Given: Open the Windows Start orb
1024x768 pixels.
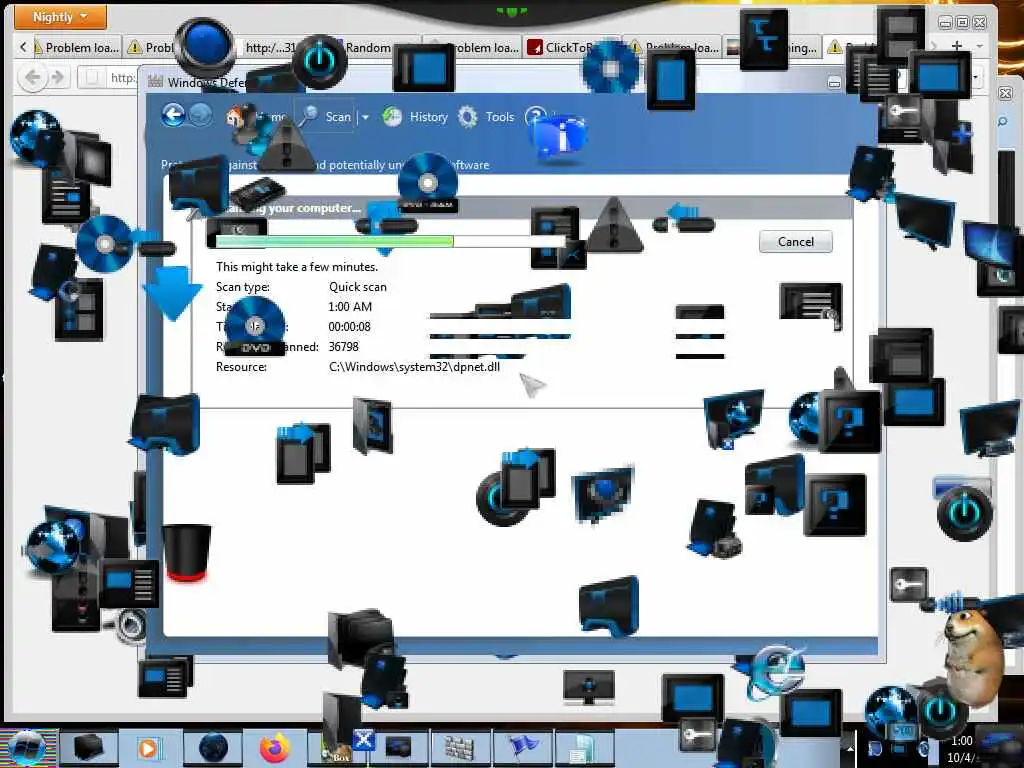Looking at the screenshot, I should (25, 748).
